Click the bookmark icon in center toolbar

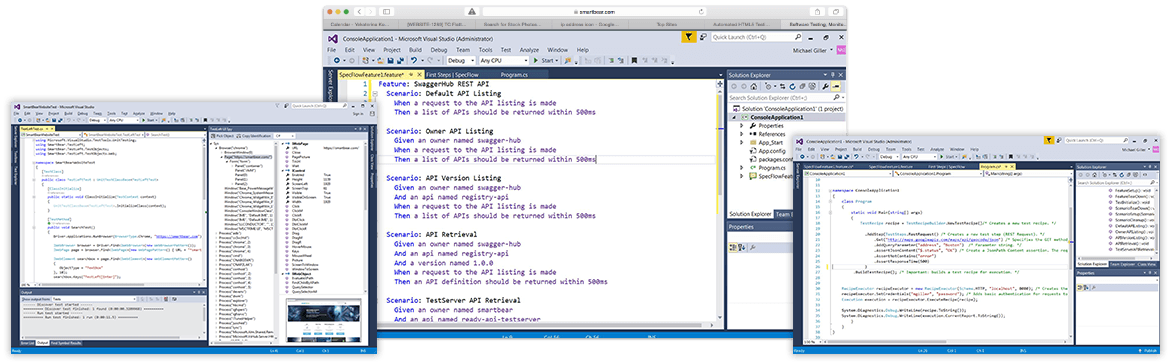point(634,60)
